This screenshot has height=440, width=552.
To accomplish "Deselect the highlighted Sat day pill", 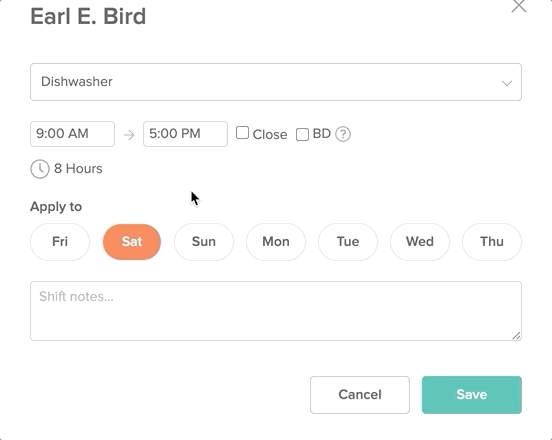I will click(132, 242).
